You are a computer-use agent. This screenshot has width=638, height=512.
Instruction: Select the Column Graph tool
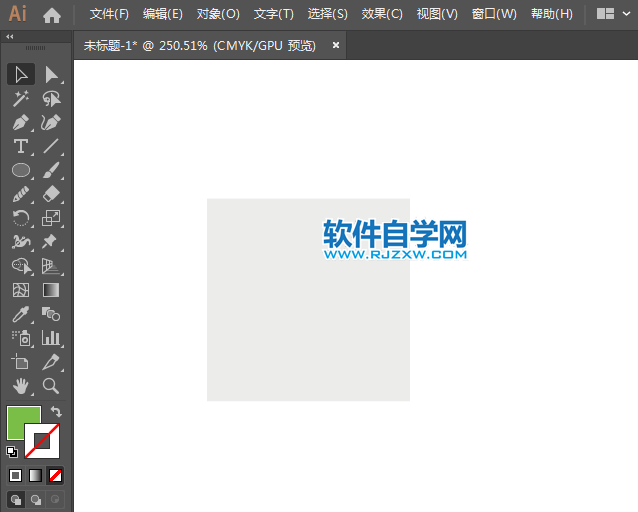51,338
